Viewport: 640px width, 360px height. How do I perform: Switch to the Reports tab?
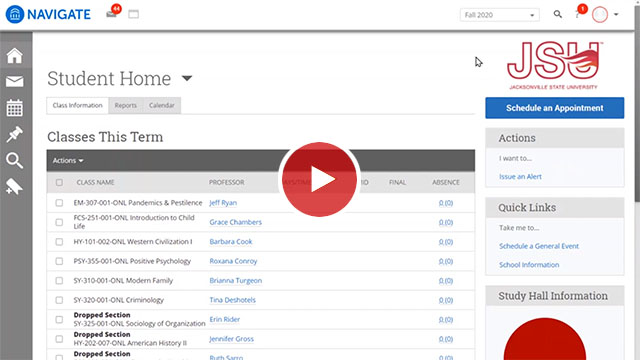126,105
